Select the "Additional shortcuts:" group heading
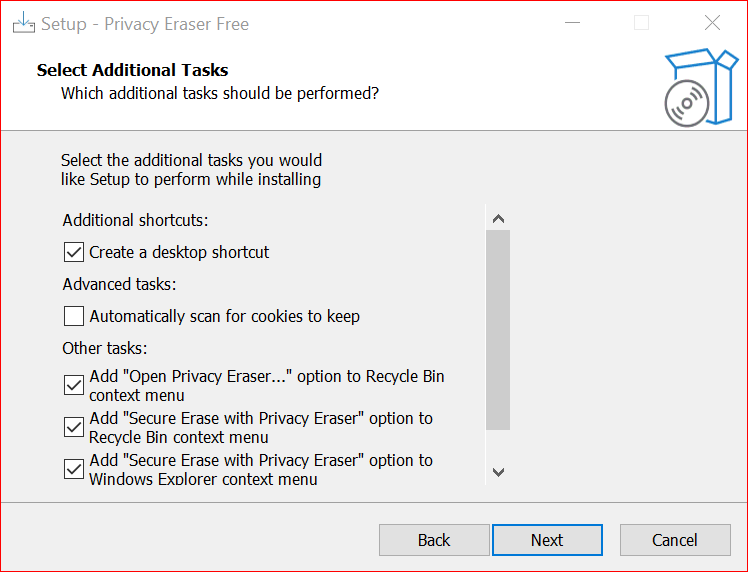The image size is (748, 572). tap(135, 220)
